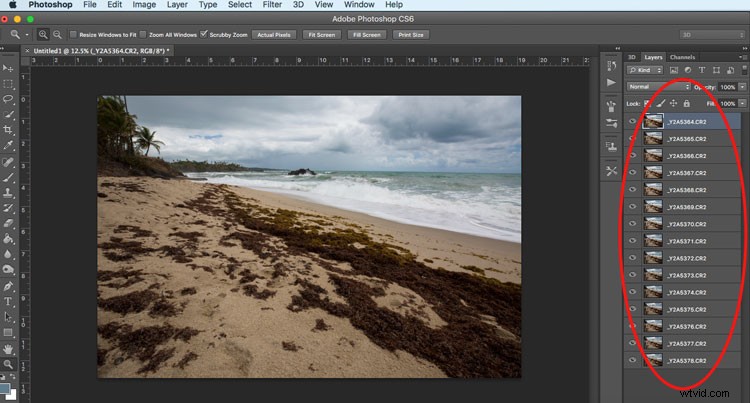Open the Clone Source panel icon
Viewport: 750px width, 403px height.
point(611,146)
